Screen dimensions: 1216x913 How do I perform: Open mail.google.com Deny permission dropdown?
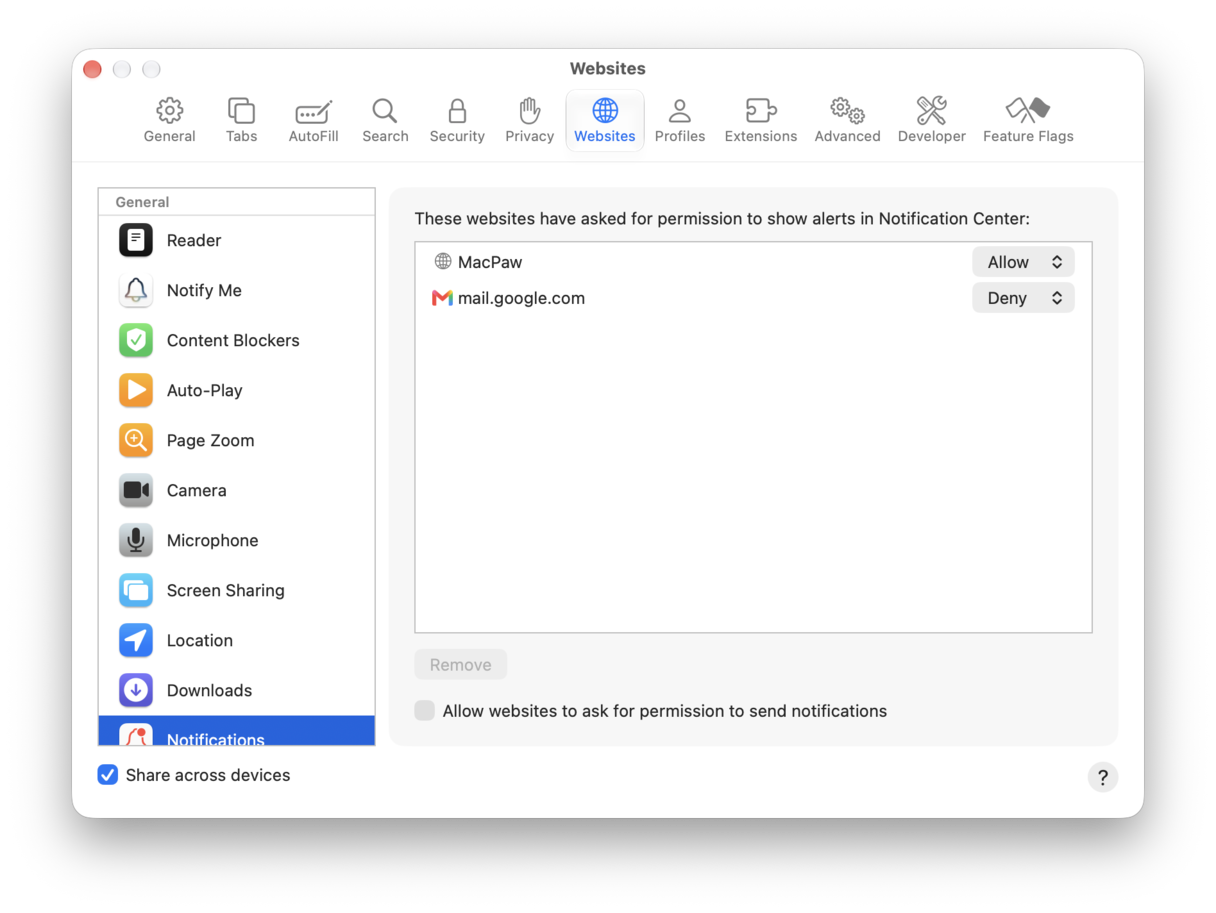[1023, 298]
